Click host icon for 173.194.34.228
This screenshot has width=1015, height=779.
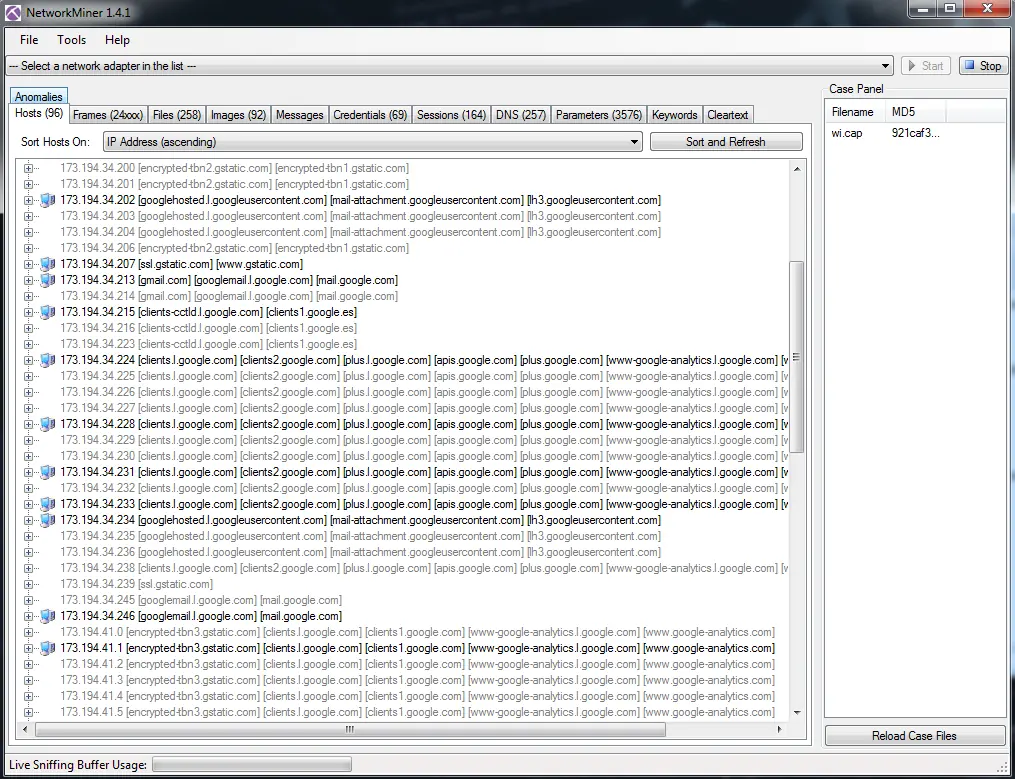tap(47, 424)
